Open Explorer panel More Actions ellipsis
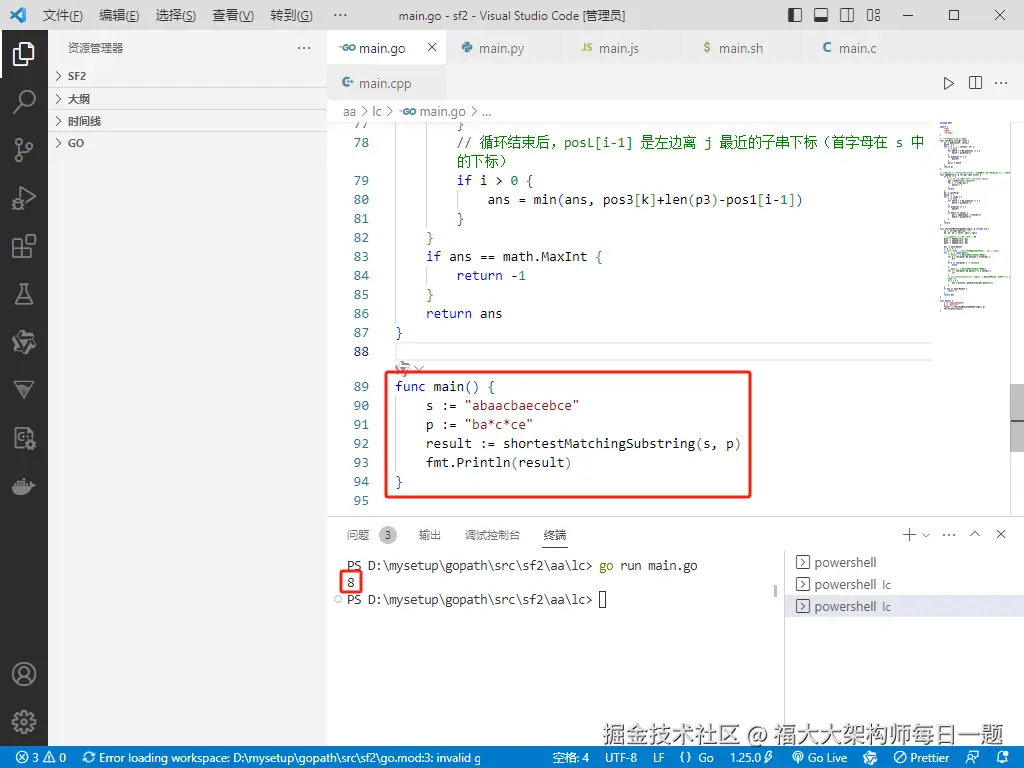This screenshot has height=768, width=1024. pos(304,48)
